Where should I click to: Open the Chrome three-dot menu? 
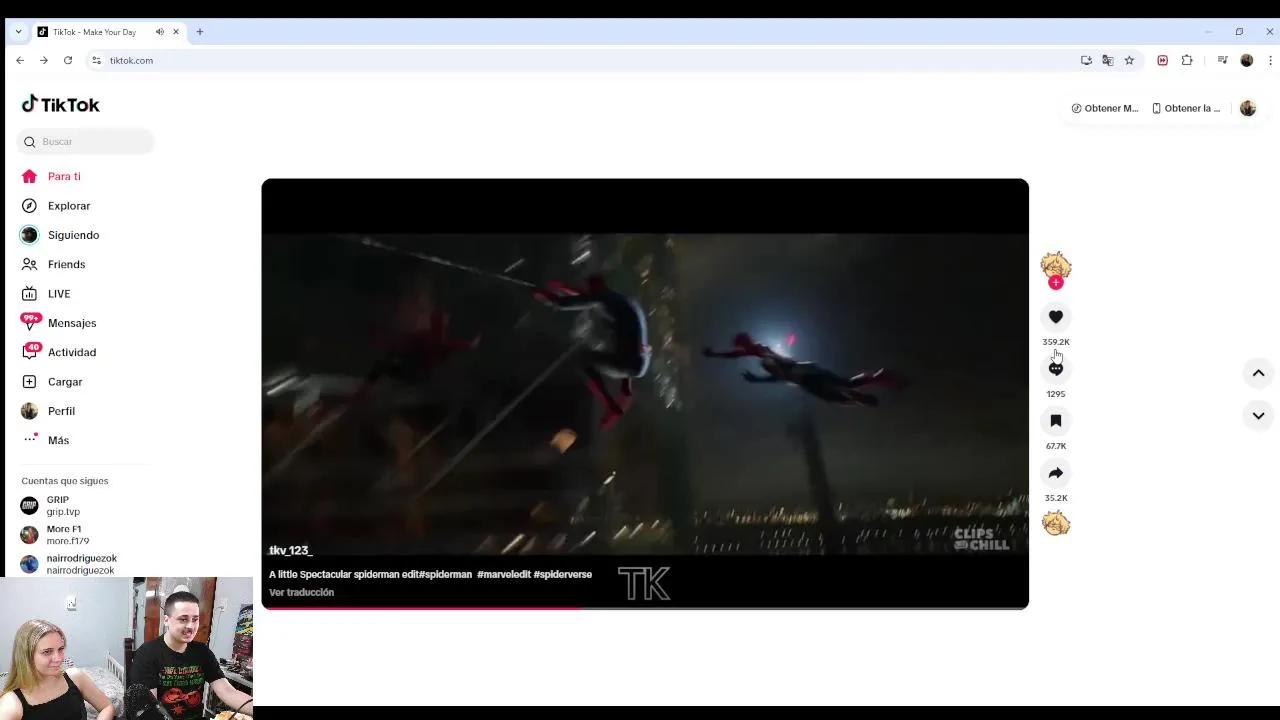(x=1270, y=61)
